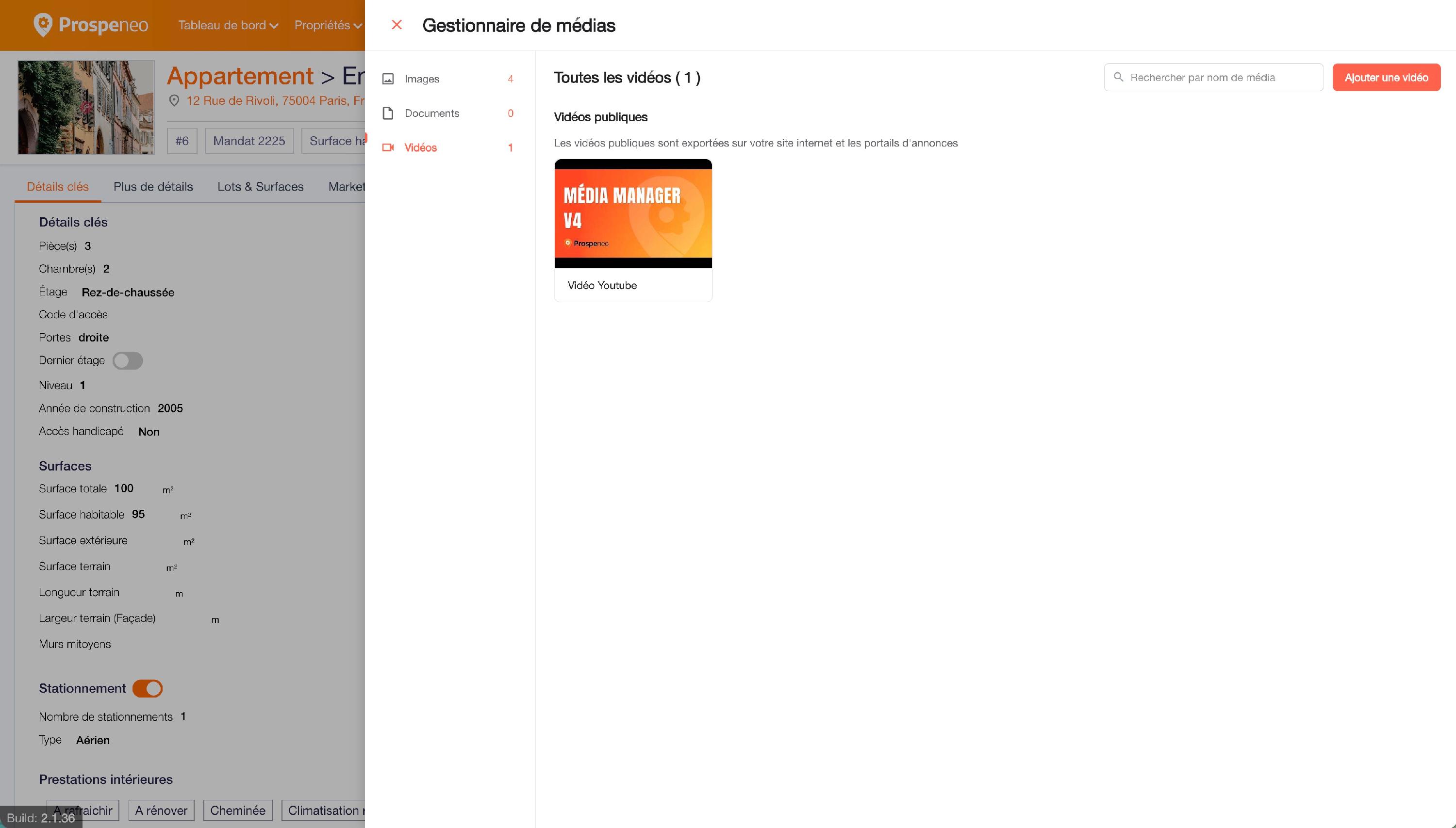
Task: Click Ajouter une vidéo button
Action: [x=1386, y=77]
